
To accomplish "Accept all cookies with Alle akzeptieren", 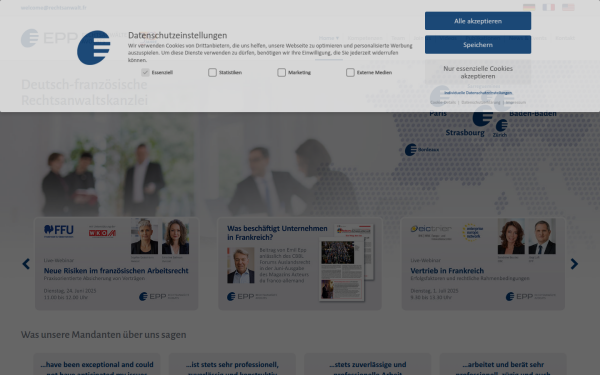I will click(x=478, y=21).
